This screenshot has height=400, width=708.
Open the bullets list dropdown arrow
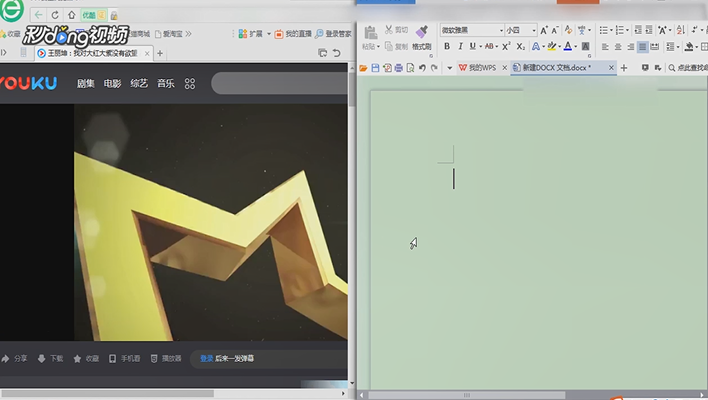tap(611, 30)
